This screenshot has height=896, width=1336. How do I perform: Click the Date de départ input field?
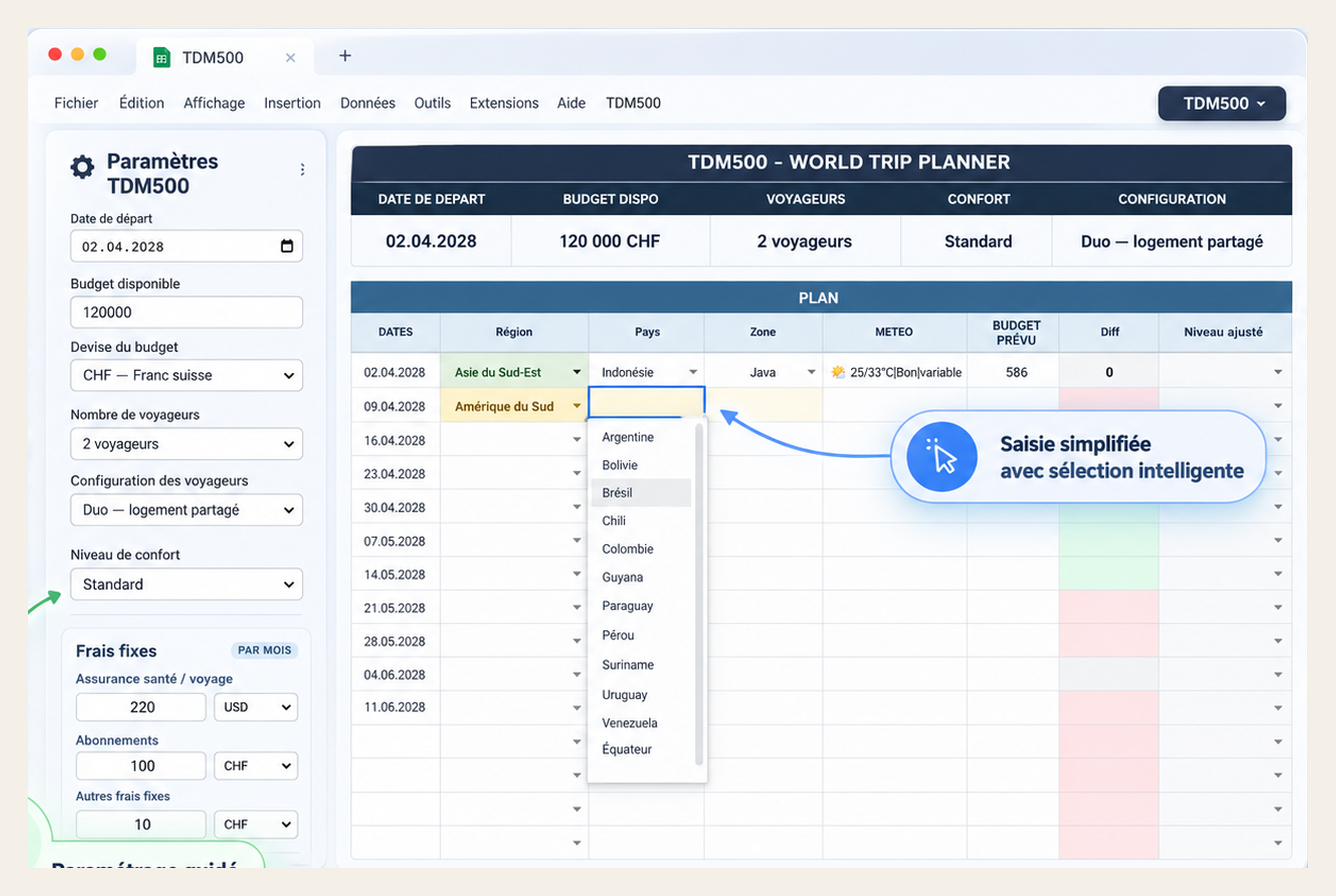click(186, 246)
